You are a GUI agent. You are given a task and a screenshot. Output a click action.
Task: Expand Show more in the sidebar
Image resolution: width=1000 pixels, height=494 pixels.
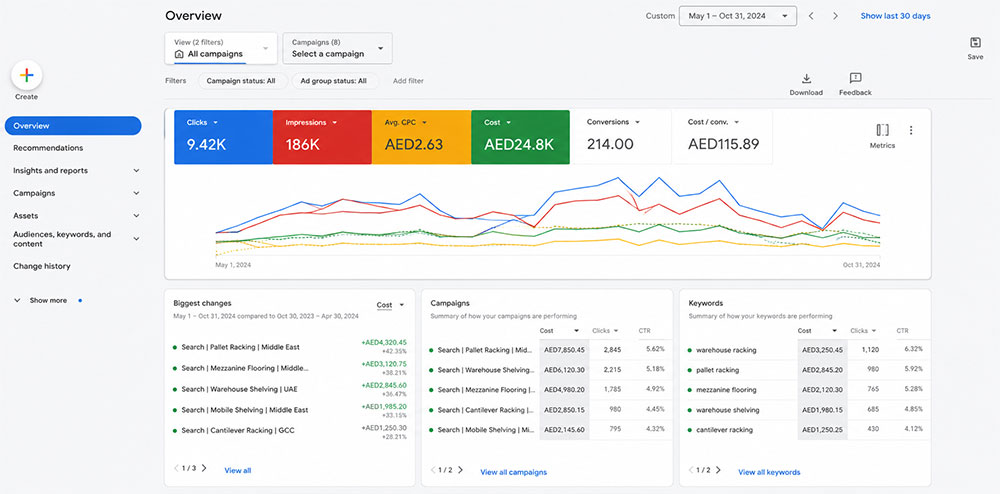pyautogui.click(x=48, y=300)
